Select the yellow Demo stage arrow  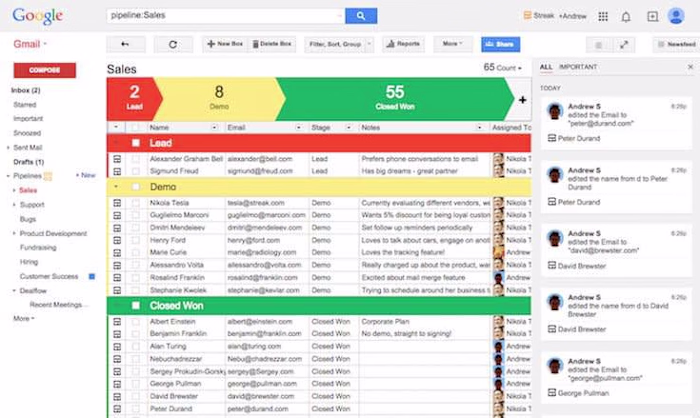pos(219,99)
